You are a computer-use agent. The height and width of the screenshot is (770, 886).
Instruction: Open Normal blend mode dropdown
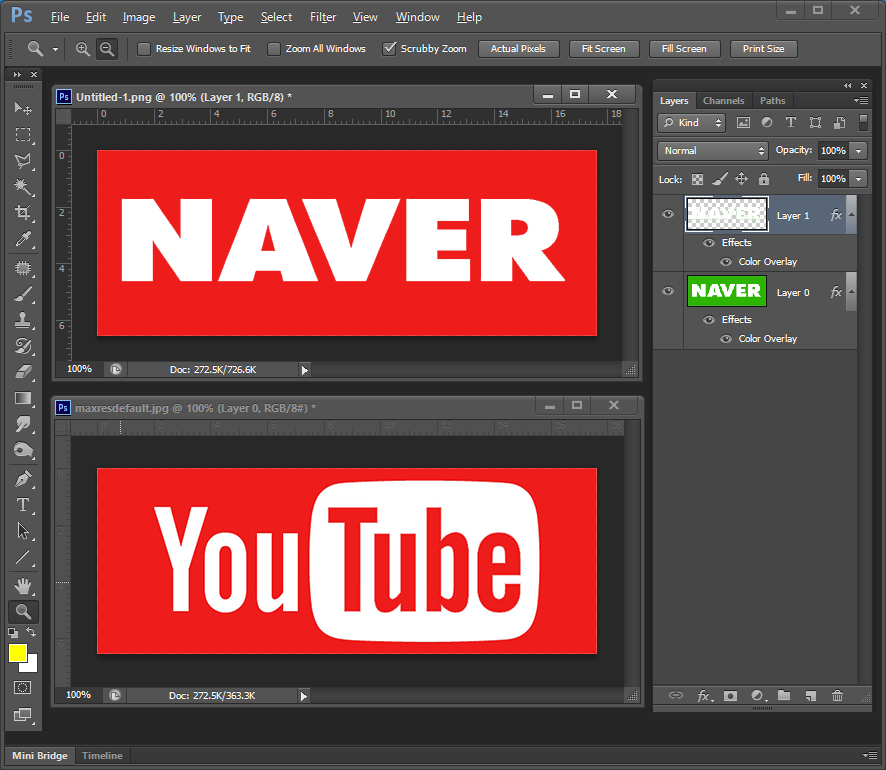pos(713,151)
